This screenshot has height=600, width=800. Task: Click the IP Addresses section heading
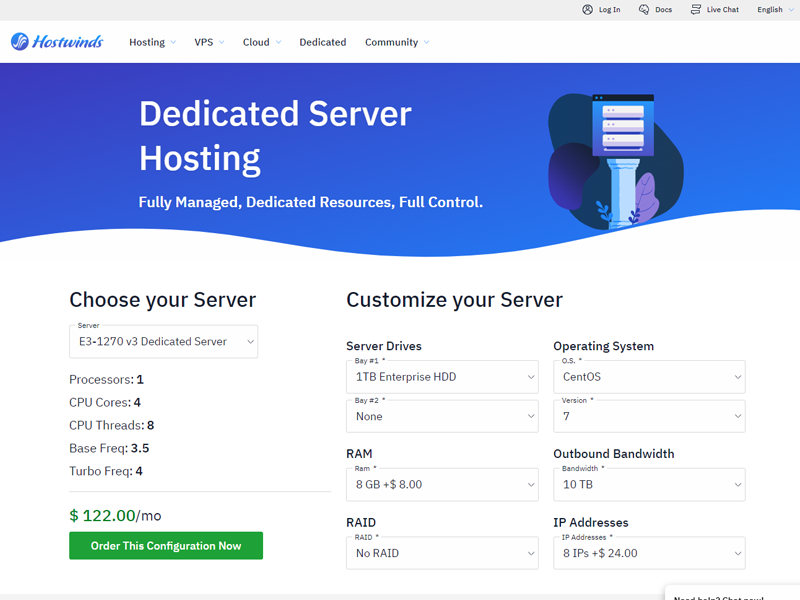pos(591,522)
